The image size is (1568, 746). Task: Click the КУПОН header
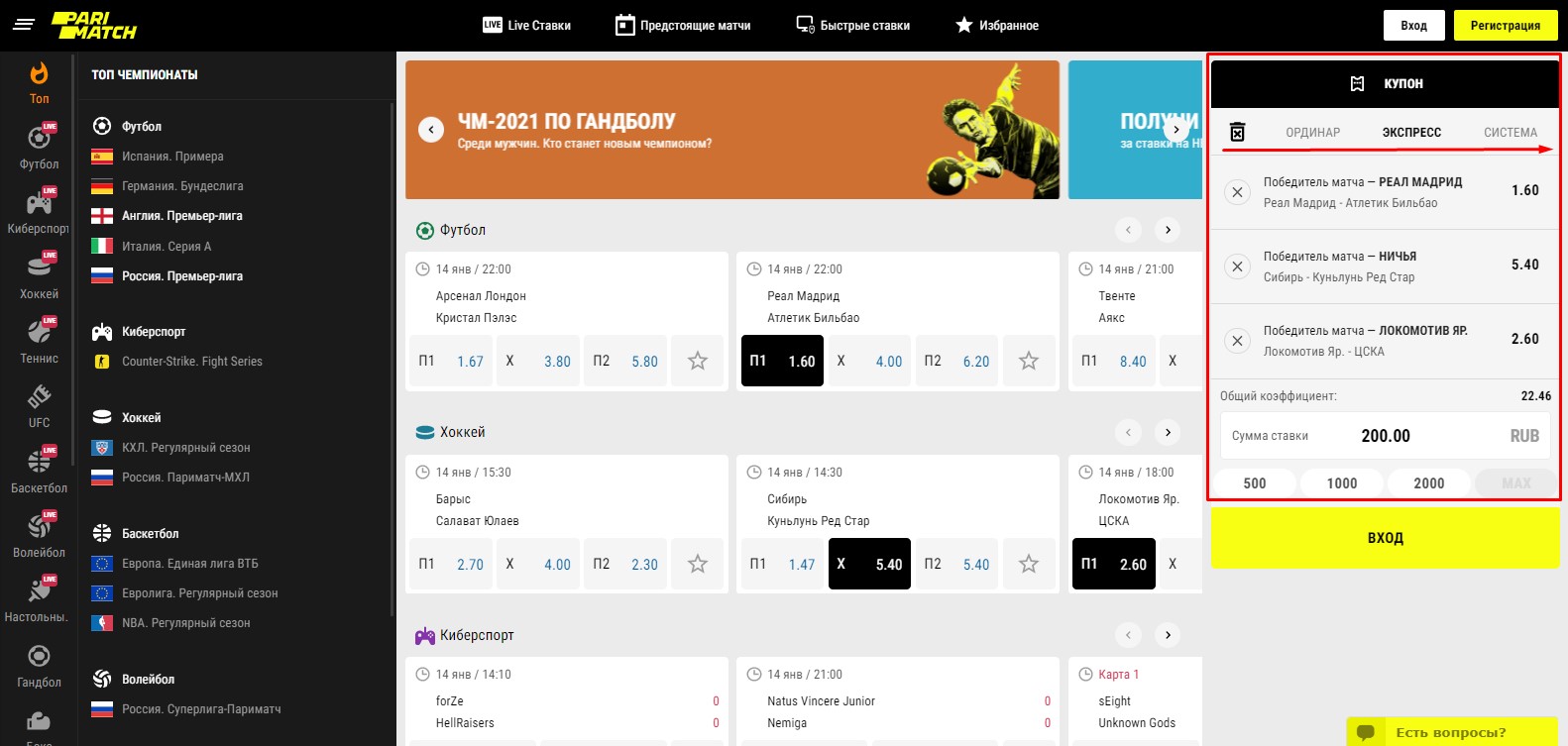tap(1385, 84)
